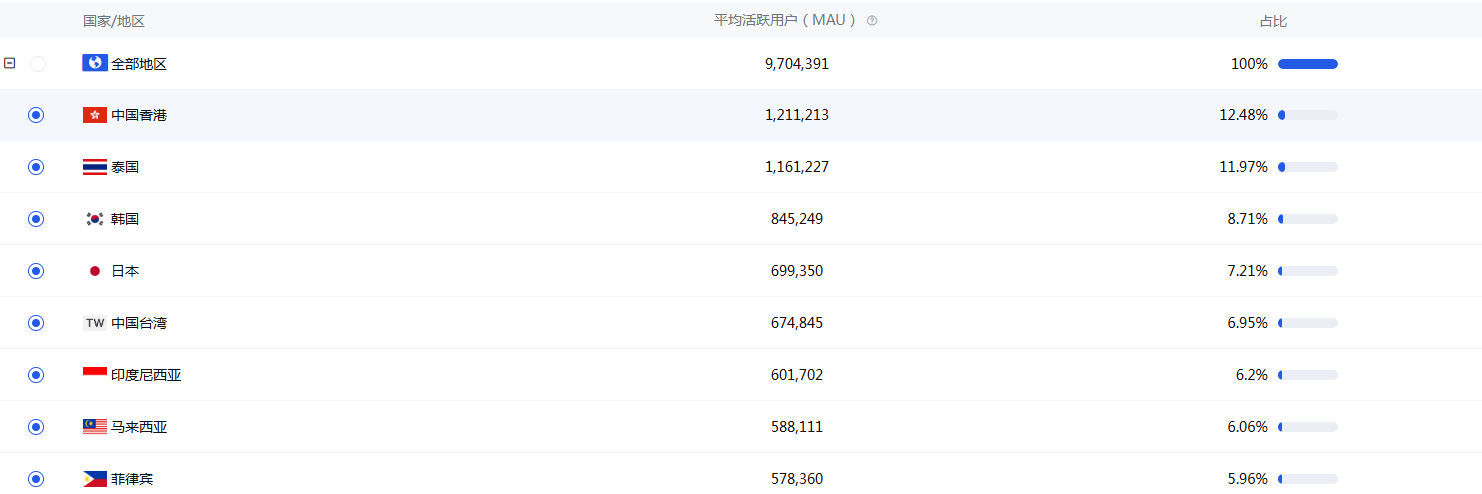Click the 100% proportion bar
Viewport: 1482px width, 494px height.
(x=1307, y=64)
